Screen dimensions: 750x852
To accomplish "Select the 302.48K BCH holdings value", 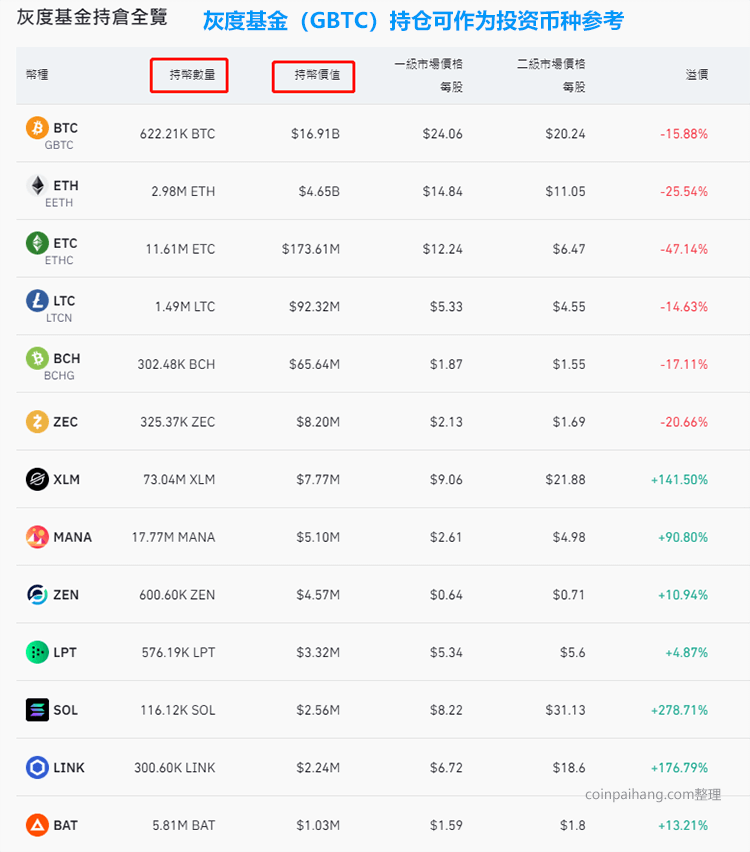I will 176,364.
